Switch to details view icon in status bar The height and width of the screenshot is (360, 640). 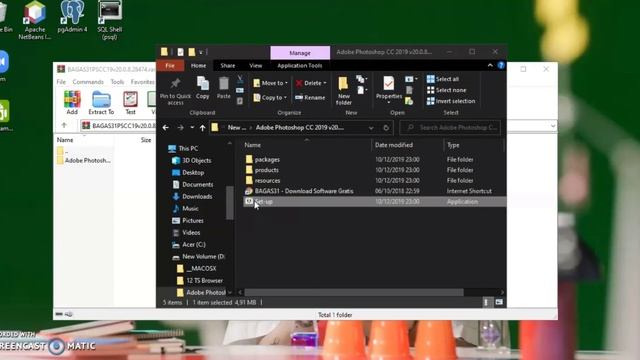[x=486, y=302]
